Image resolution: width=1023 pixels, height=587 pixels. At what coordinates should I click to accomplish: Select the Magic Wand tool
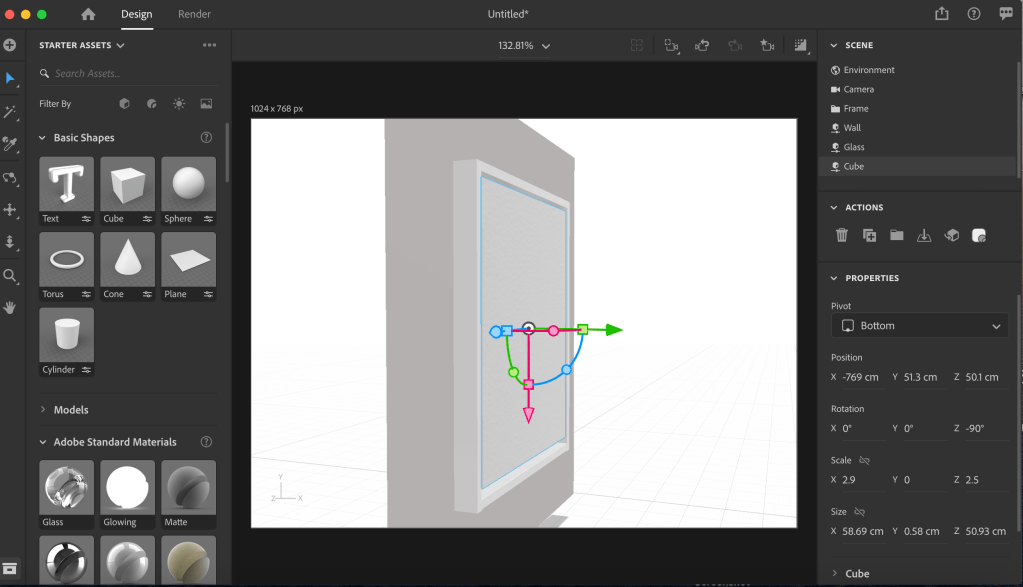(x=11, y=112)
